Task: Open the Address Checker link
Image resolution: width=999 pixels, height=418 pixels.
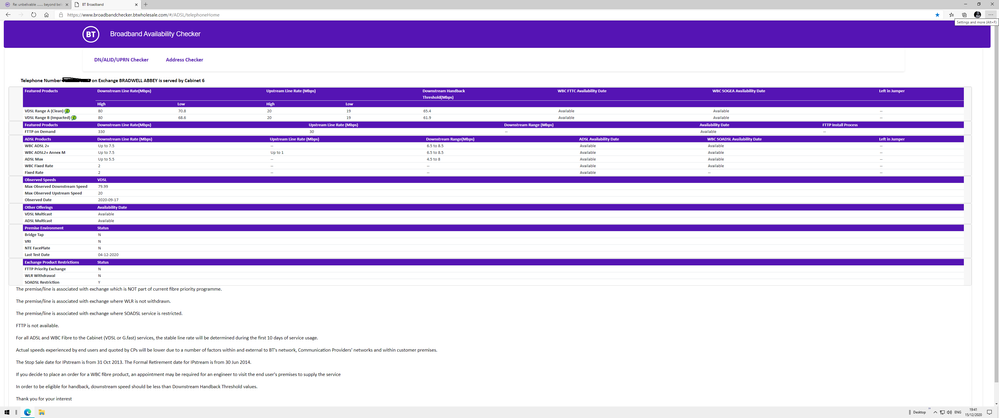Action: 184,60
